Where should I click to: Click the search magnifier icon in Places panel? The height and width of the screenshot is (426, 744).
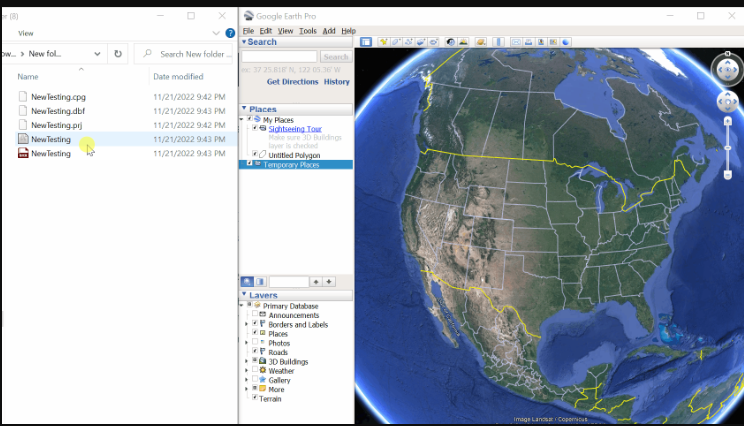tap(246, 282)
